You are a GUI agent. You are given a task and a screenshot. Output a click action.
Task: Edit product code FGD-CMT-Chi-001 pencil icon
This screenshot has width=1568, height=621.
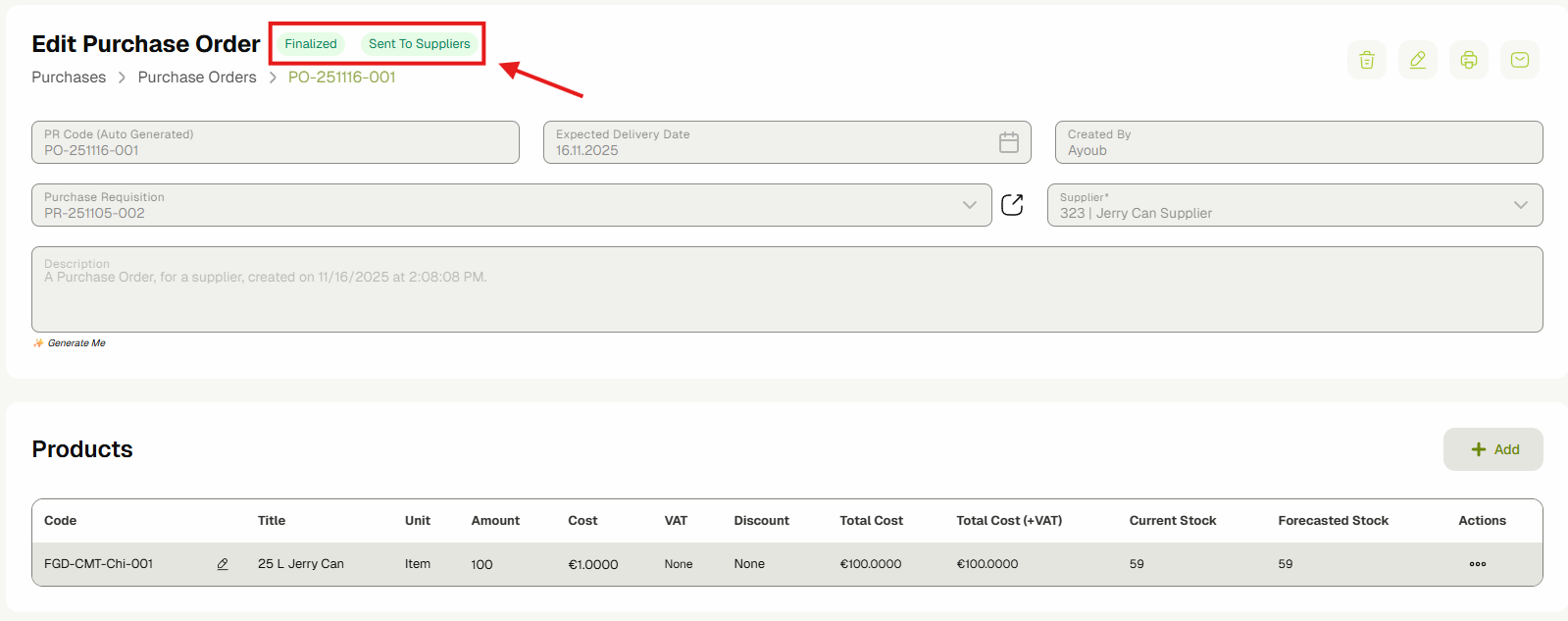pyautogui.click(x=223, y=564)
